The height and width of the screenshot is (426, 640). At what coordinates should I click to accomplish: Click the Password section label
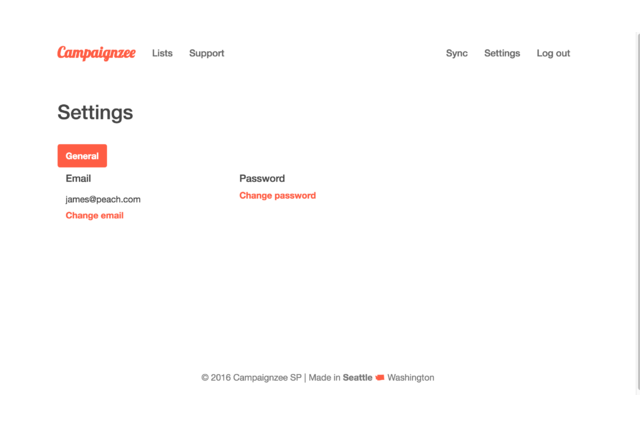262,178
